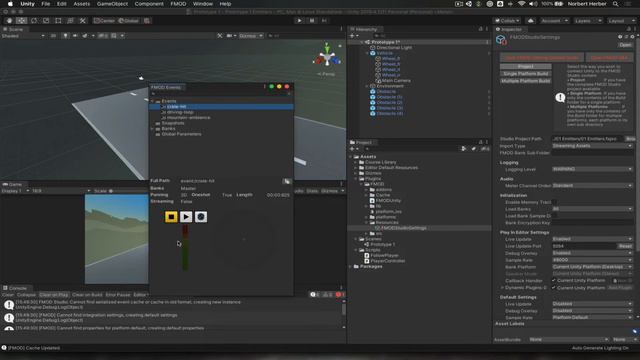The height and width of the screenshot is (360, 640).
Task: Open Spotlight search in menu bar
Action: click(615, 4)
